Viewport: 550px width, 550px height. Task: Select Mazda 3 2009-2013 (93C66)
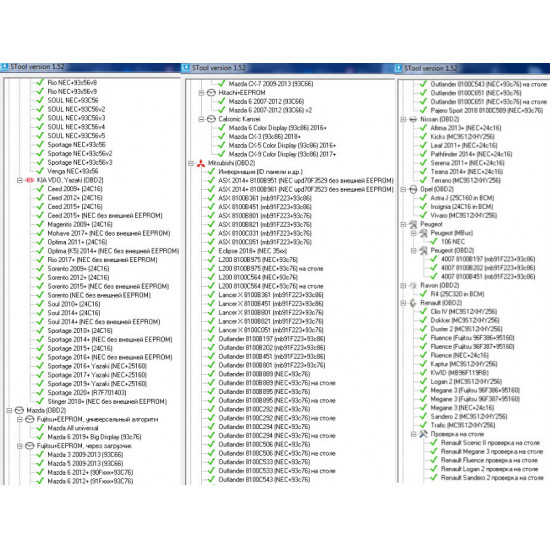tap(86, 455)
